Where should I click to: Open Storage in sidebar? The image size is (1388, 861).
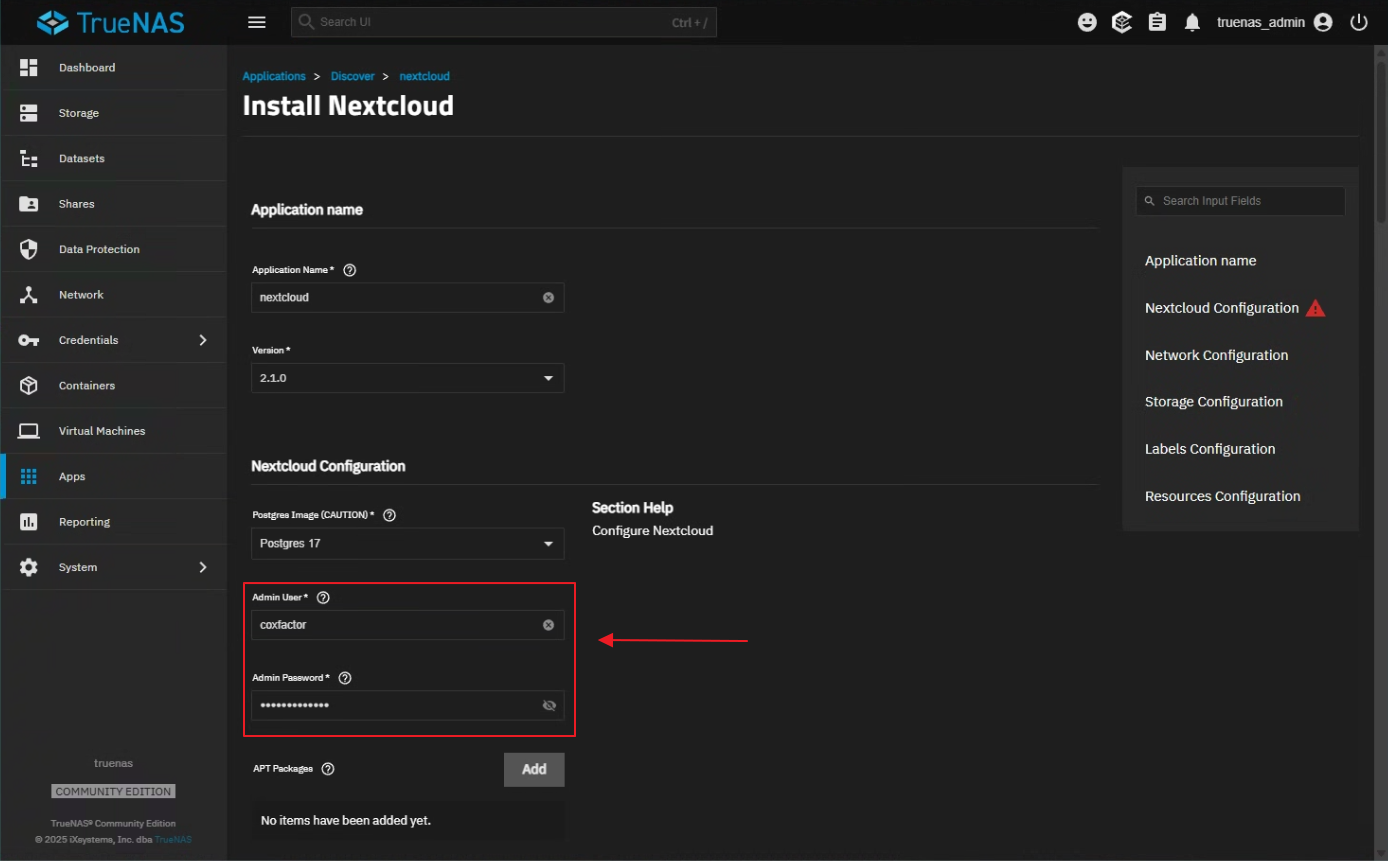click(113, 113)
